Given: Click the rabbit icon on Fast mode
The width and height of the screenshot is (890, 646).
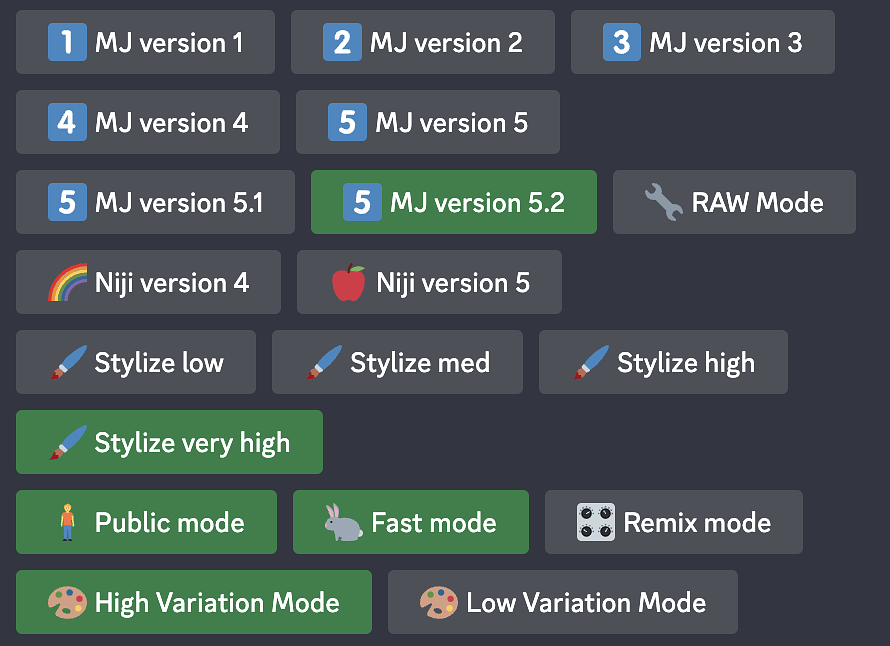Looking at the screenshot, I should coord(343,523).
